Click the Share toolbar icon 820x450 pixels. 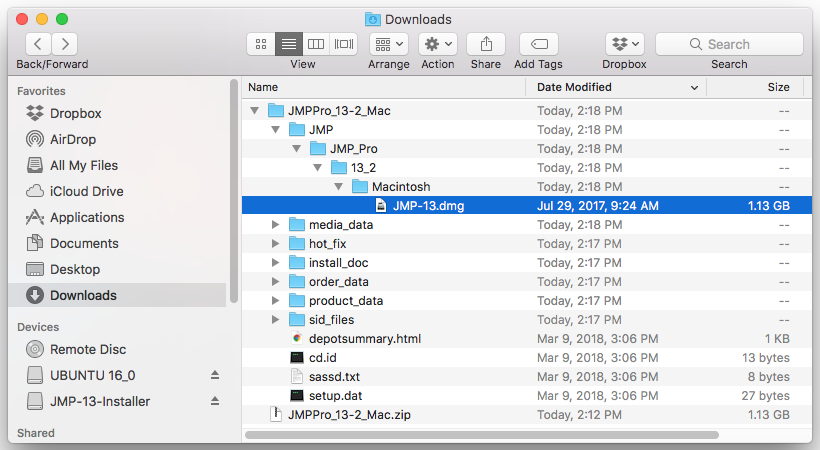[486, 44]
